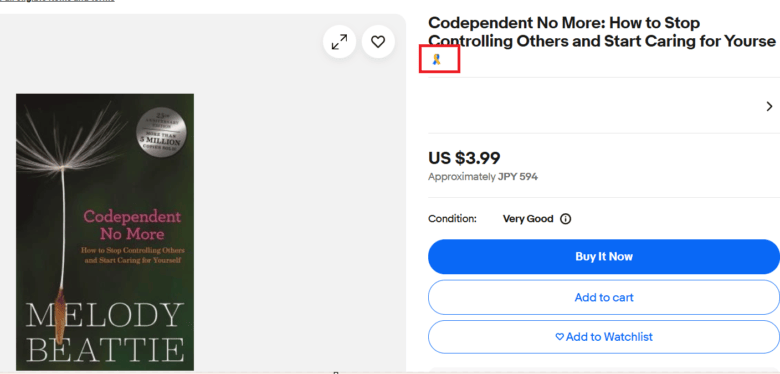Screen dimensions: 780x374
Task: Click the charity ribbon icon below the title
Action: [x=437, y=60]
